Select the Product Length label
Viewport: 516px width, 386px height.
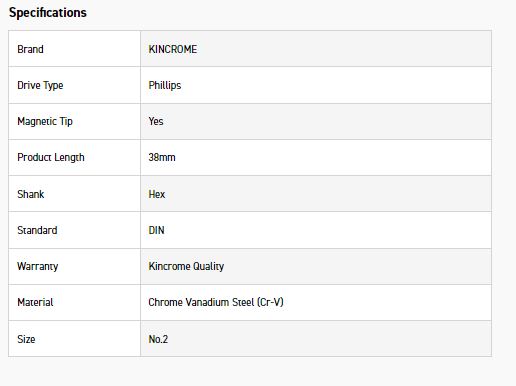click(51, 158)
